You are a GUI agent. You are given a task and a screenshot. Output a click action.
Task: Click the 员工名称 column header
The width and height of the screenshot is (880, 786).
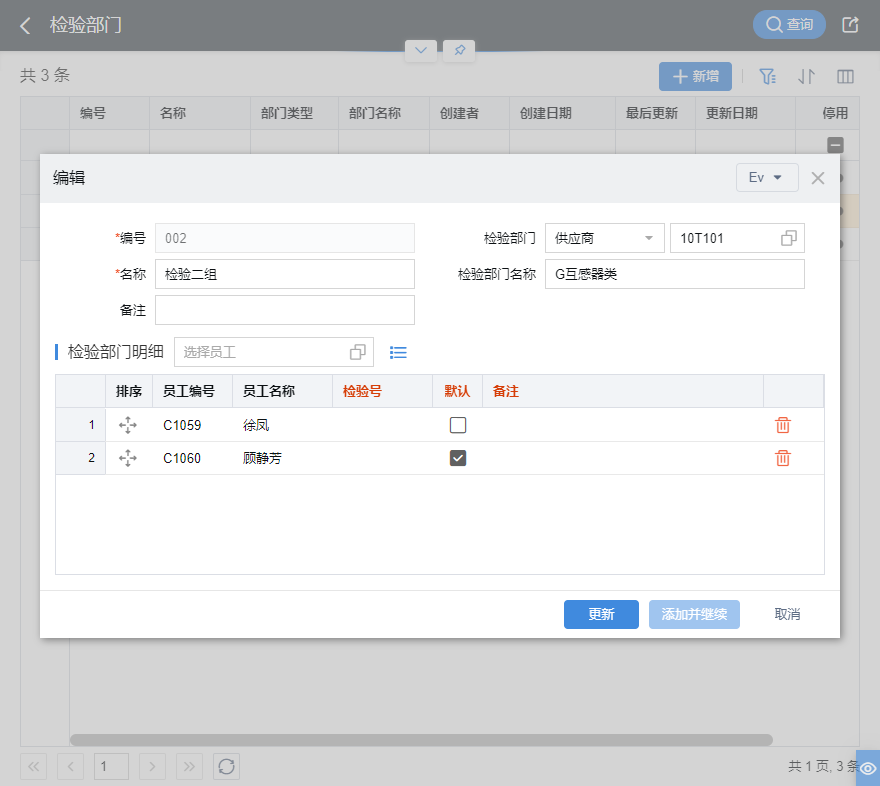pyautogui.click(x=282, y=391)
